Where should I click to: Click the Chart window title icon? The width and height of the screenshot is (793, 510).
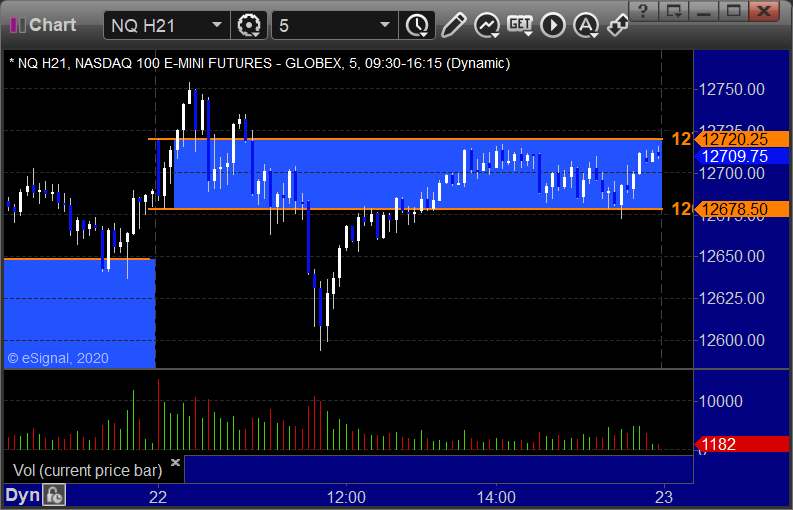click(18, 25)
